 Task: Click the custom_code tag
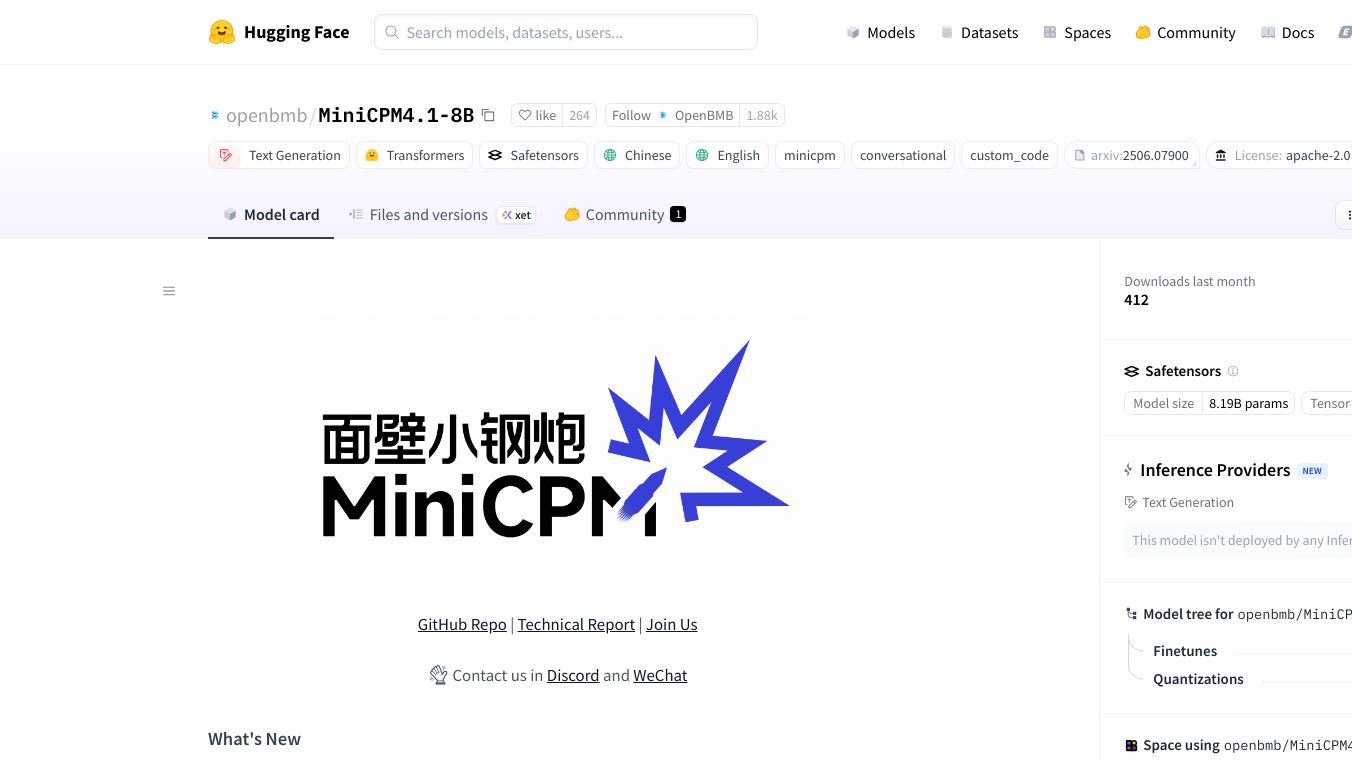1009,155
